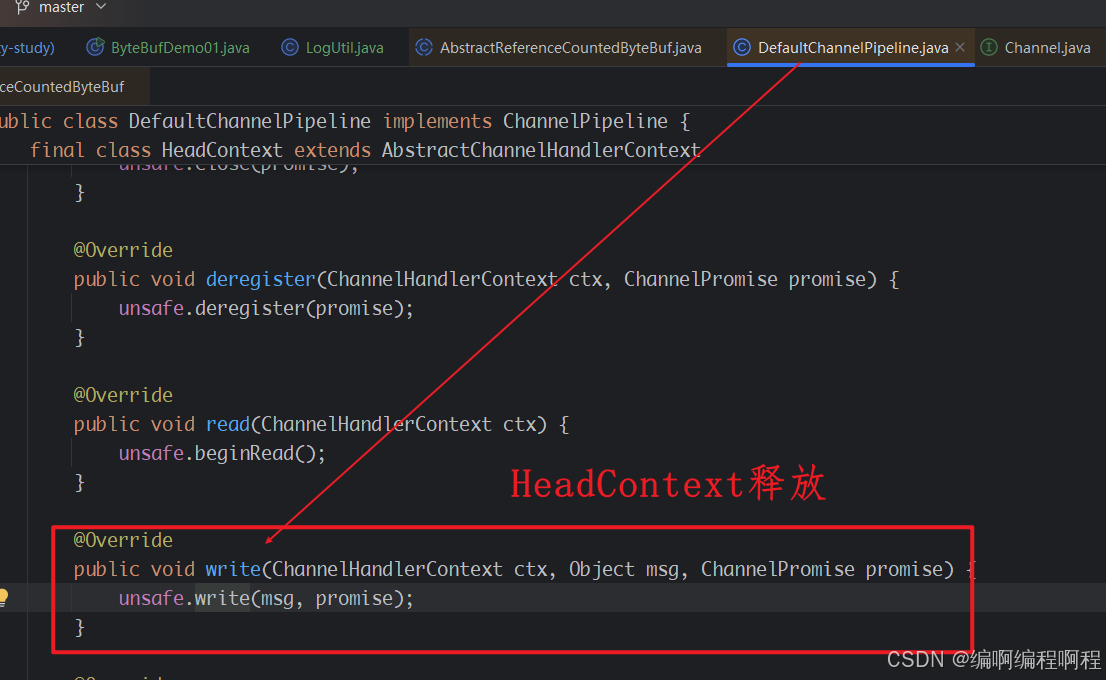The width and height of the screenshot is (1106, 680).
Task: Select the DefaultChannelPipeline.java tab
Action: (x=853, y=47)
